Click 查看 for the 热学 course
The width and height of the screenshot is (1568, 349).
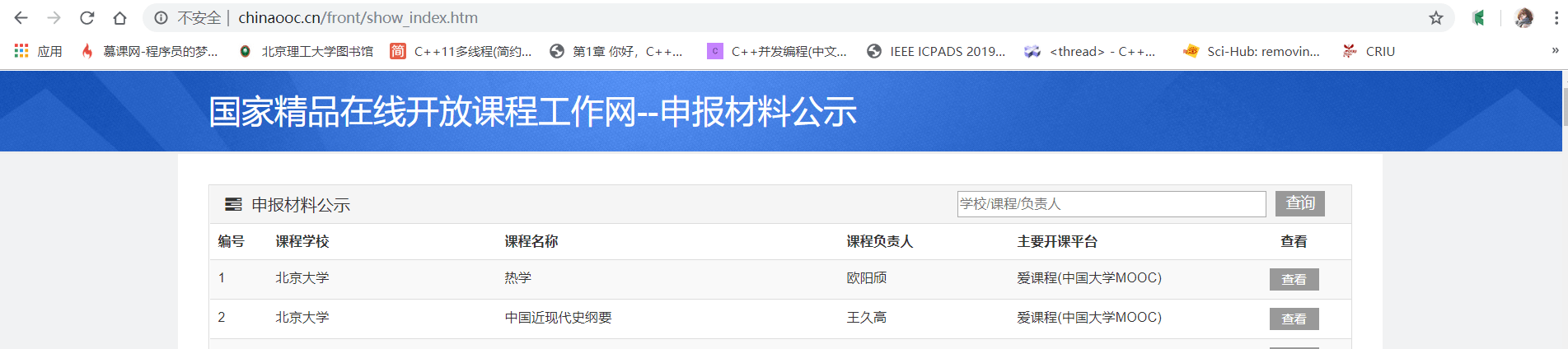pyautogui.click(x=1294, y=279)
